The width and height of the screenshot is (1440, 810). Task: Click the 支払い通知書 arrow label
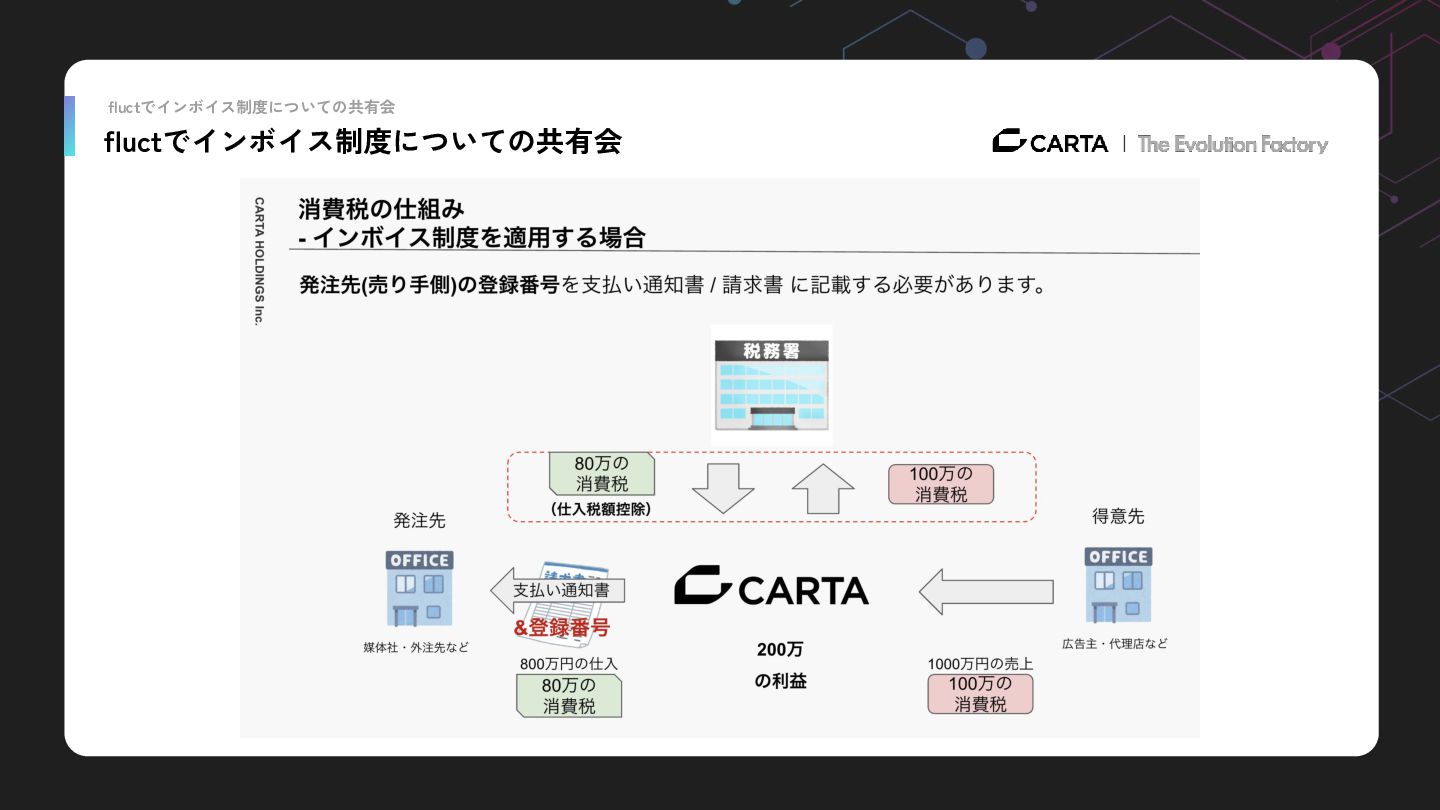pyautogui.click(x=558, y=590)
